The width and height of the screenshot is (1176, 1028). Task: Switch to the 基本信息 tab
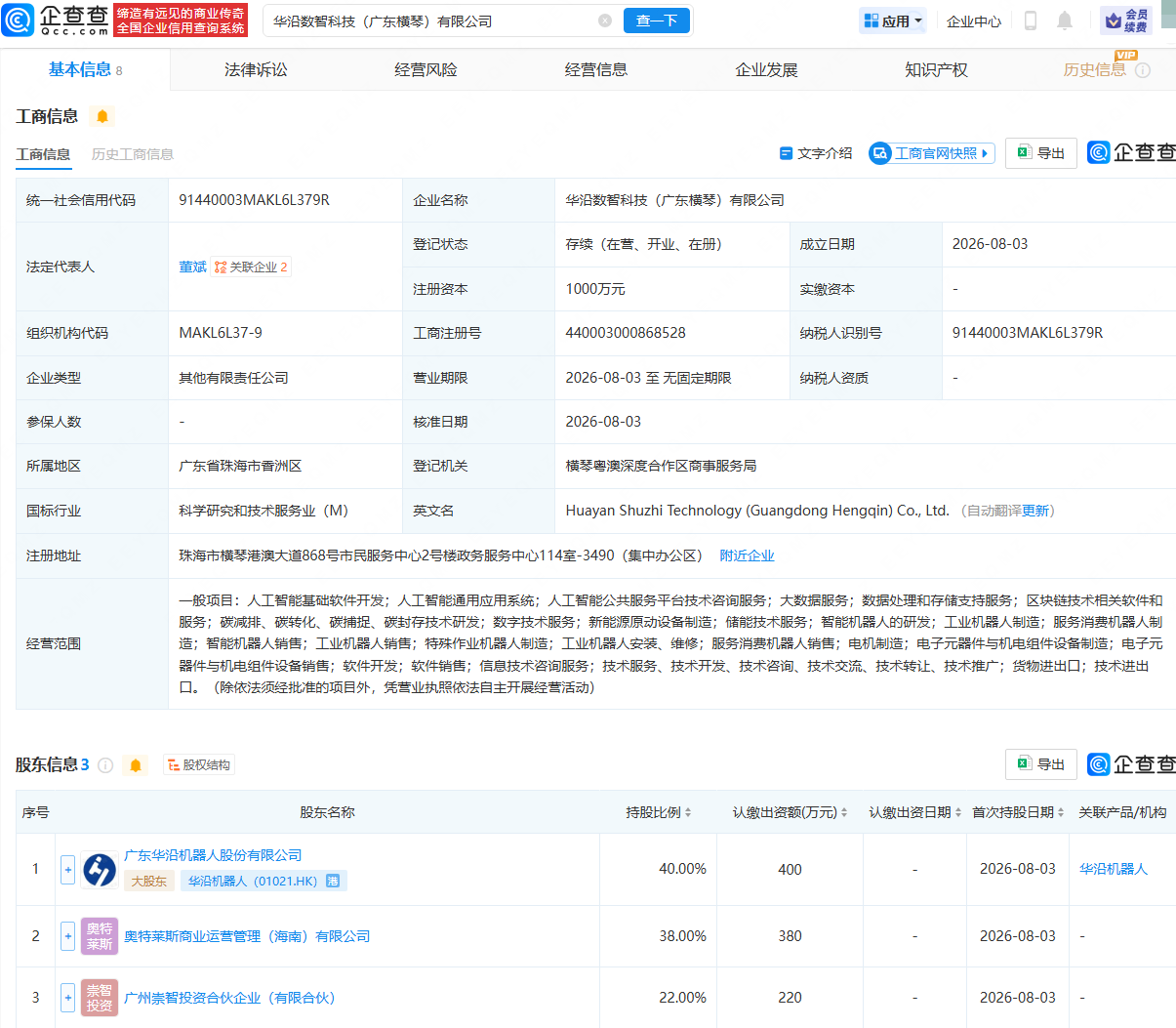85,69
